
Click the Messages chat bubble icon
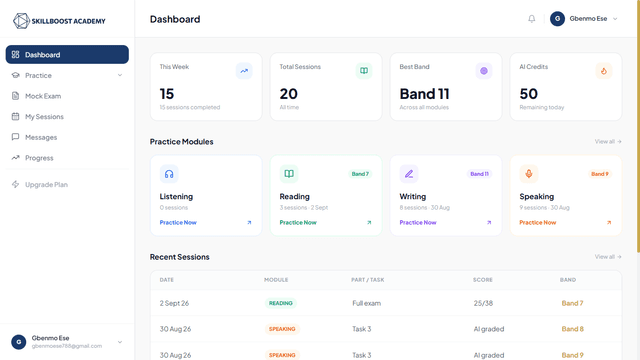point(16,137)
